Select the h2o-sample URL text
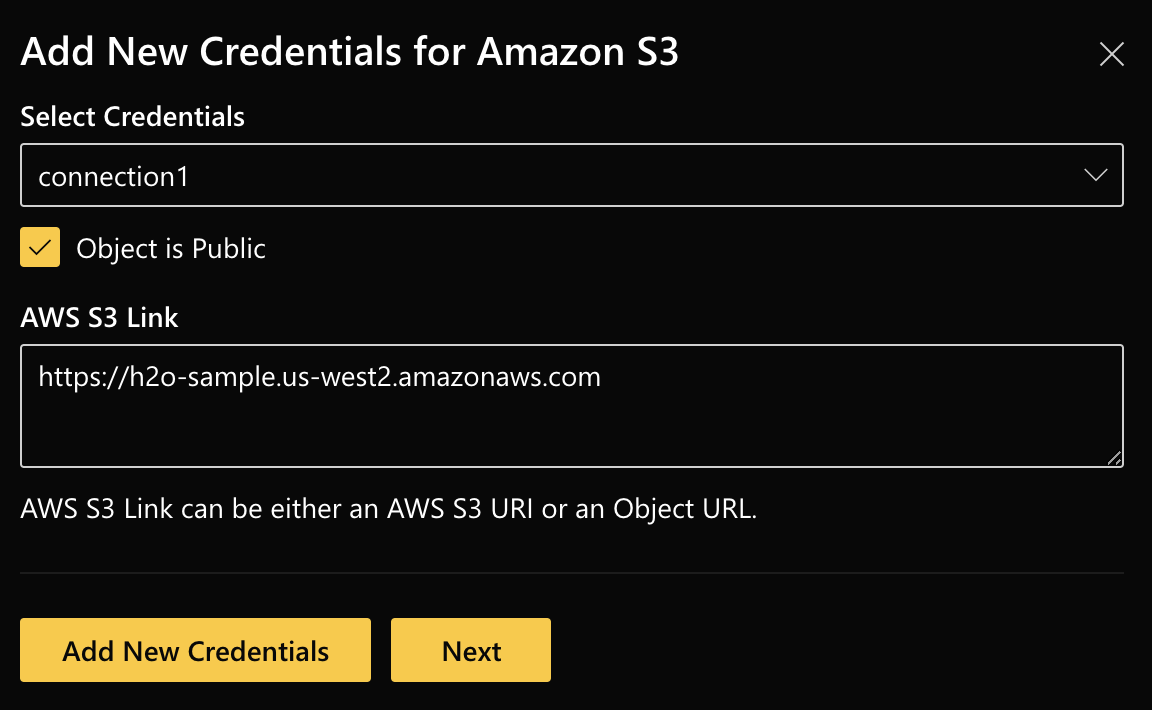Viewport: 1152px width, 710px height. coord(319,377)
